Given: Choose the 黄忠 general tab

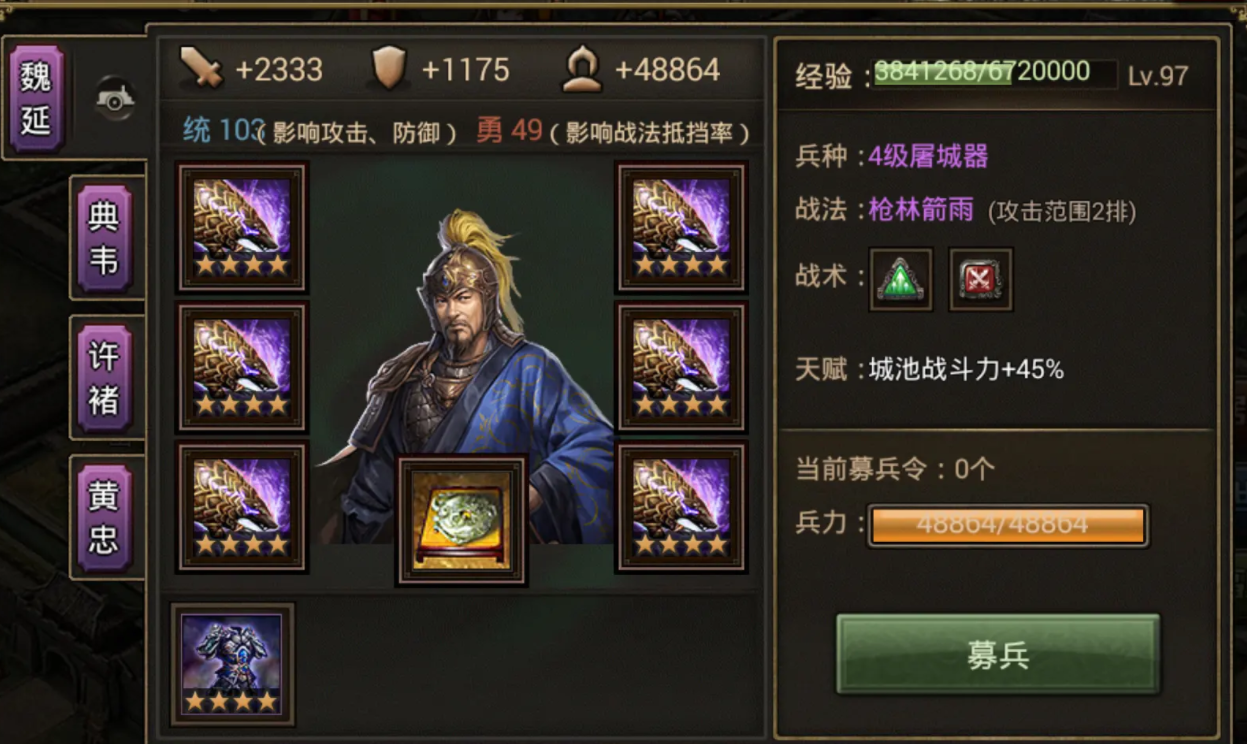Looking at the screenshot, I should 104,517.
